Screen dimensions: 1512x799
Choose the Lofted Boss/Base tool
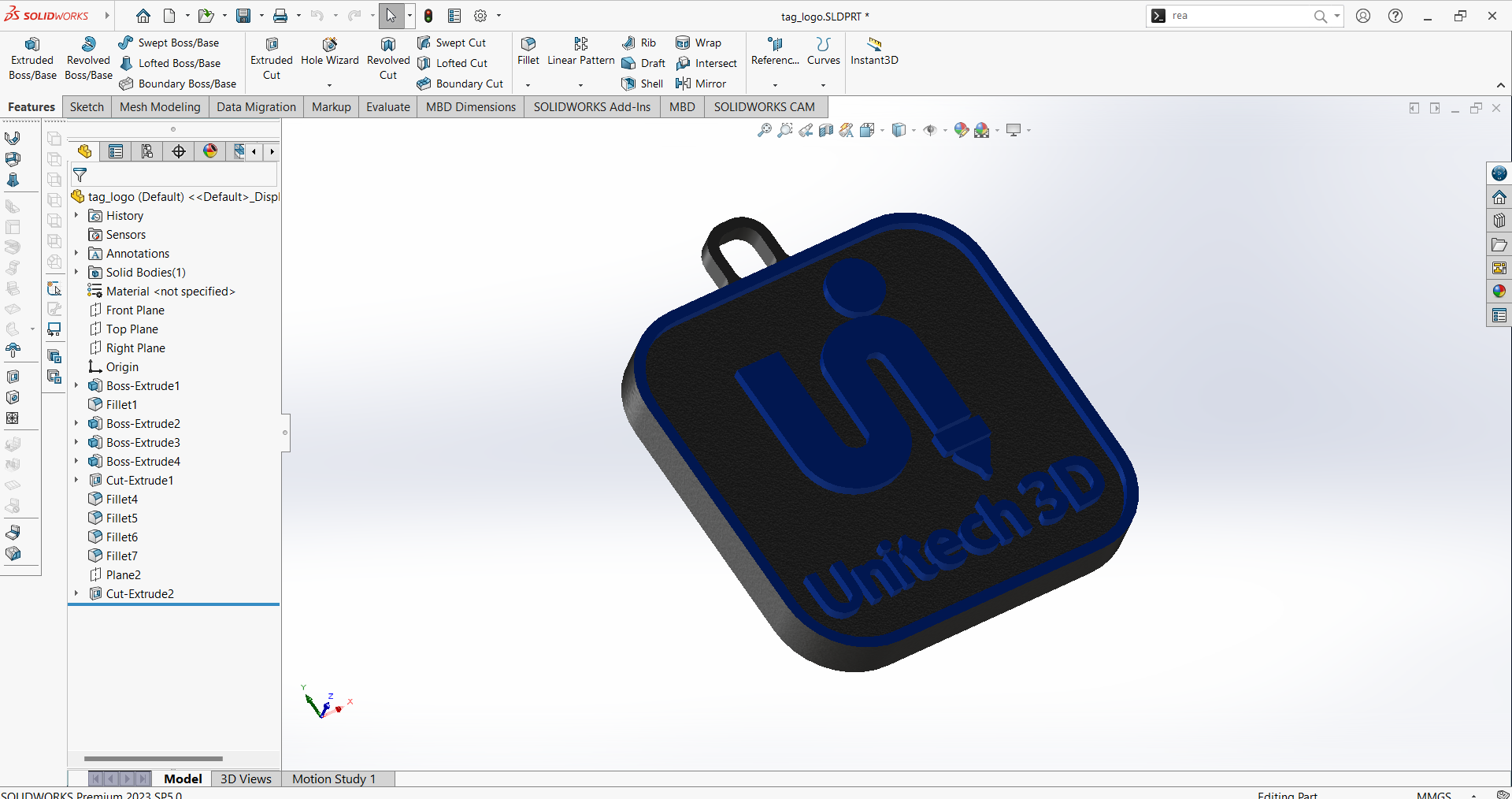coord(170,63)
